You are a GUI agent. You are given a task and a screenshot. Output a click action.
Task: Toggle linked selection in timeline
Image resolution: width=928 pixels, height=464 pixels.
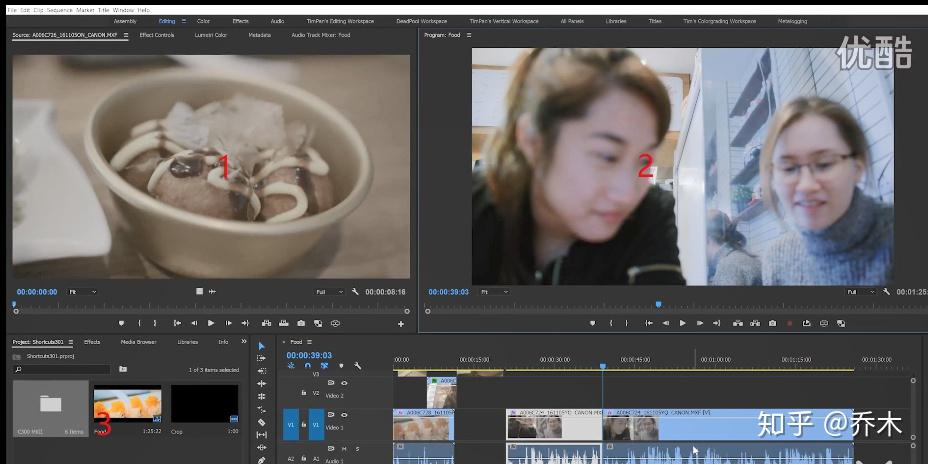tap(324, 366)
